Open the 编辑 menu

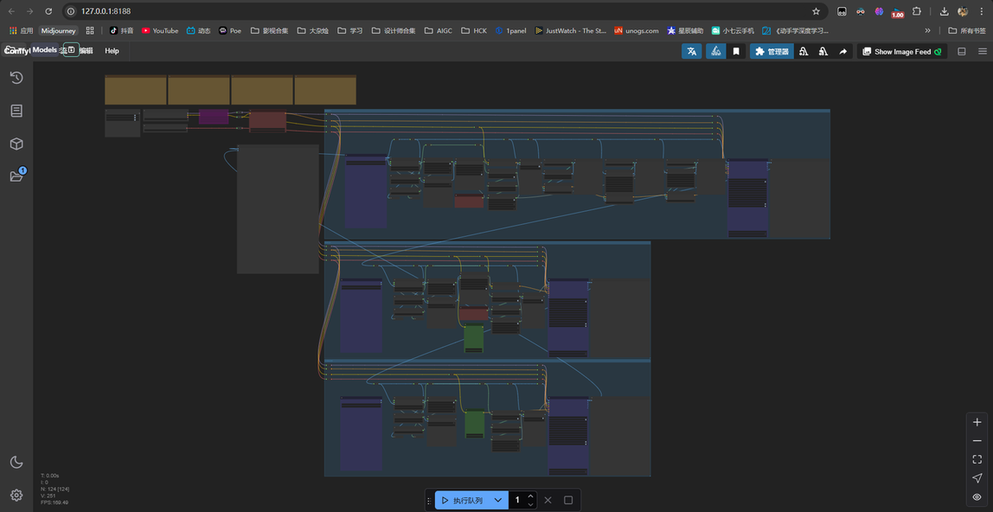[87, 51]
